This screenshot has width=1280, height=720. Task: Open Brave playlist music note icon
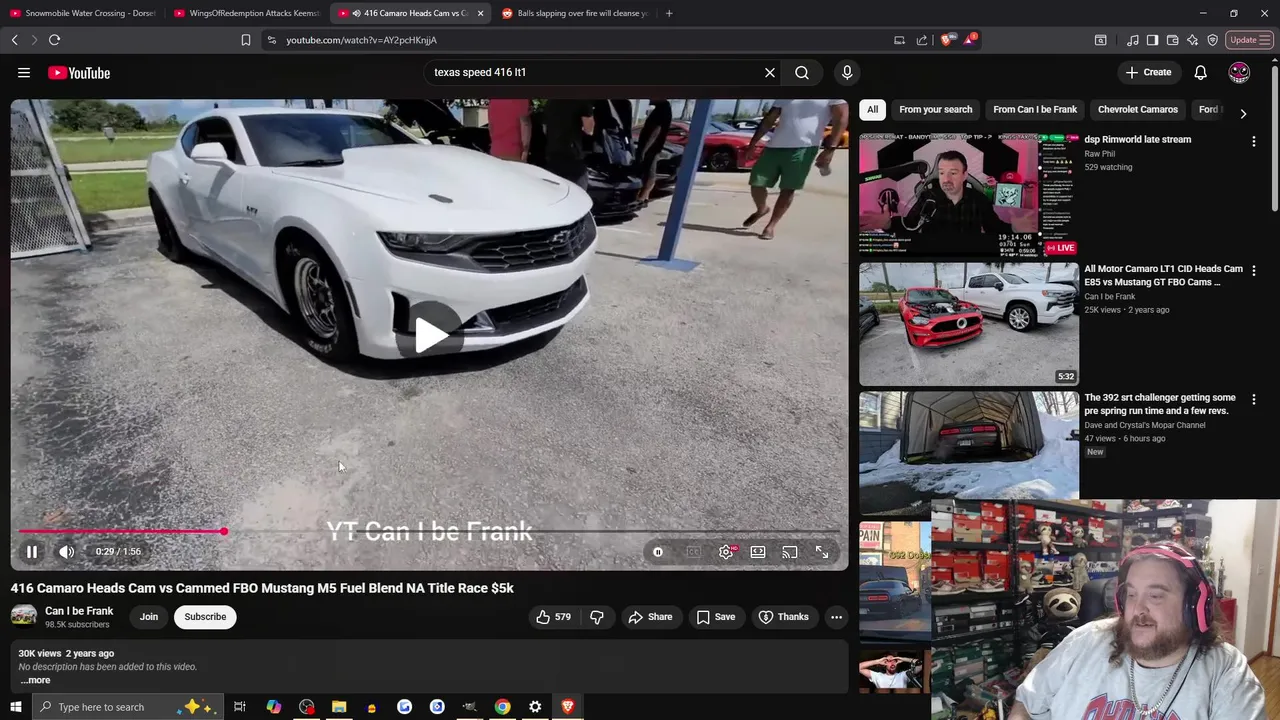pos(1132,40)
